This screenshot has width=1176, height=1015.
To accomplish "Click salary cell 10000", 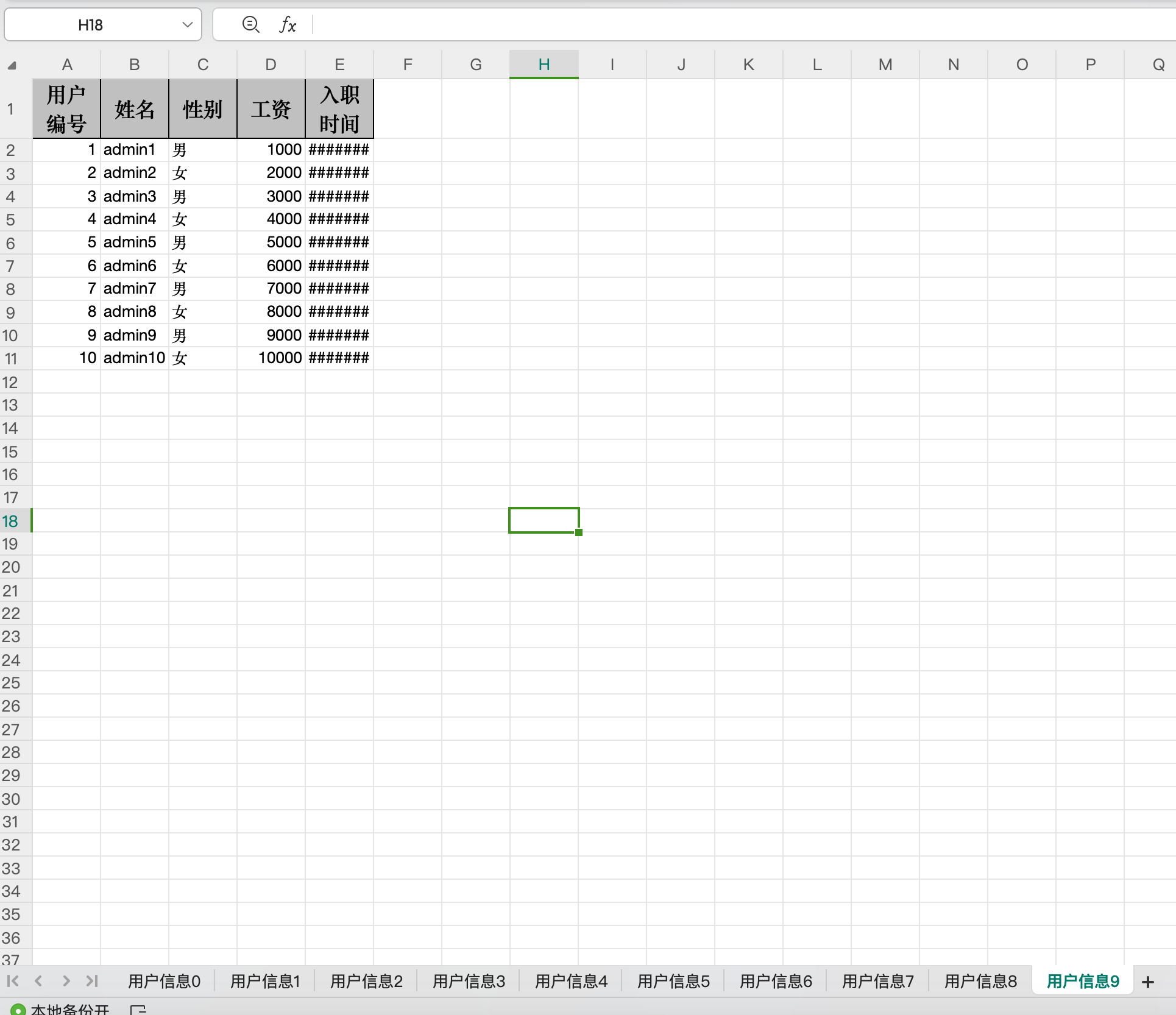I will coord(271,358).
